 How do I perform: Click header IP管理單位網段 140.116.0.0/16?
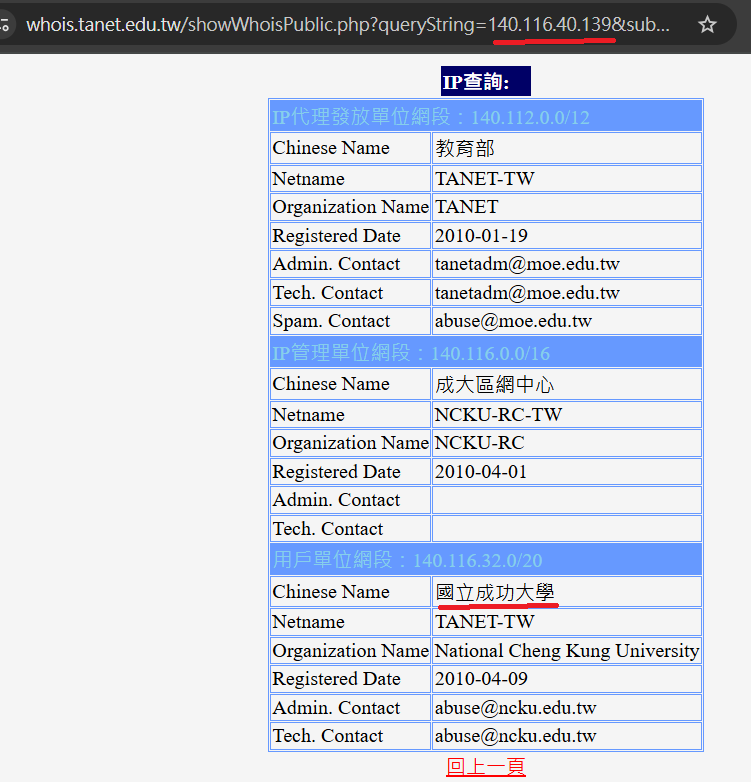(x=486, y=352)
